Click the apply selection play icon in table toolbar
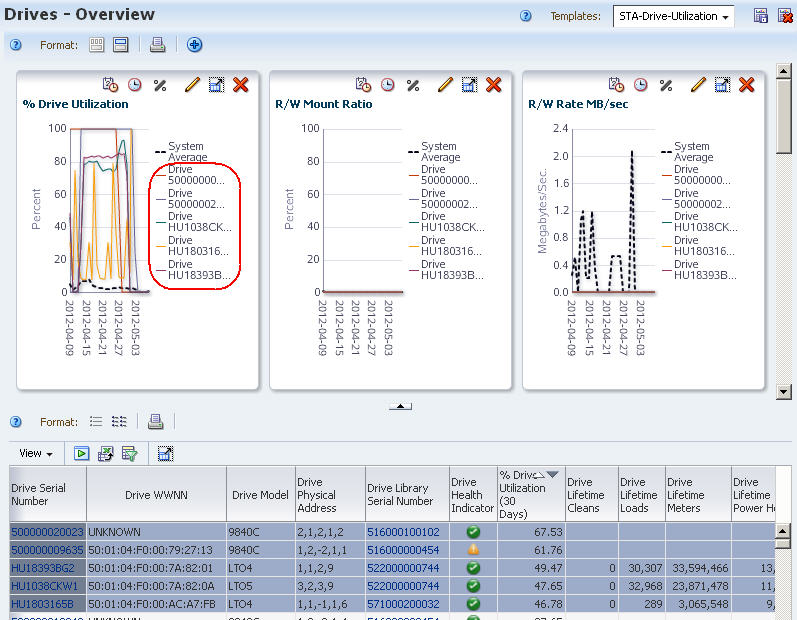The height and width of the screenshot is (620, 797). (81, 453)
